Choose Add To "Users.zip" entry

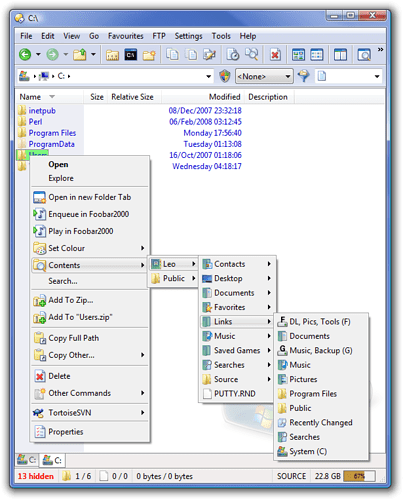tap(90, 317)
